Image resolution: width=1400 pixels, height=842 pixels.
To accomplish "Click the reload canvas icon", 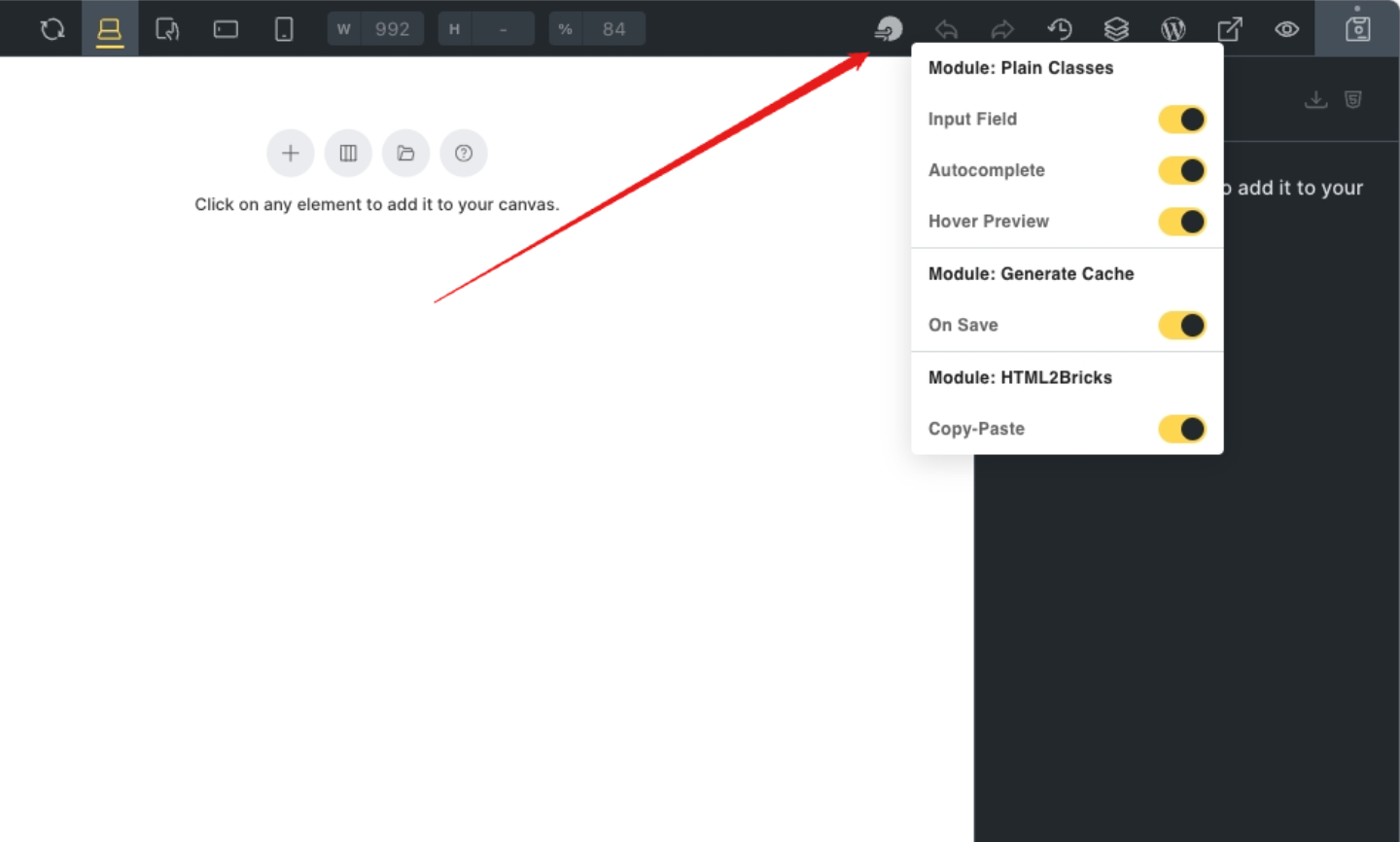I will pyautogui.click(x=52, y=28).
